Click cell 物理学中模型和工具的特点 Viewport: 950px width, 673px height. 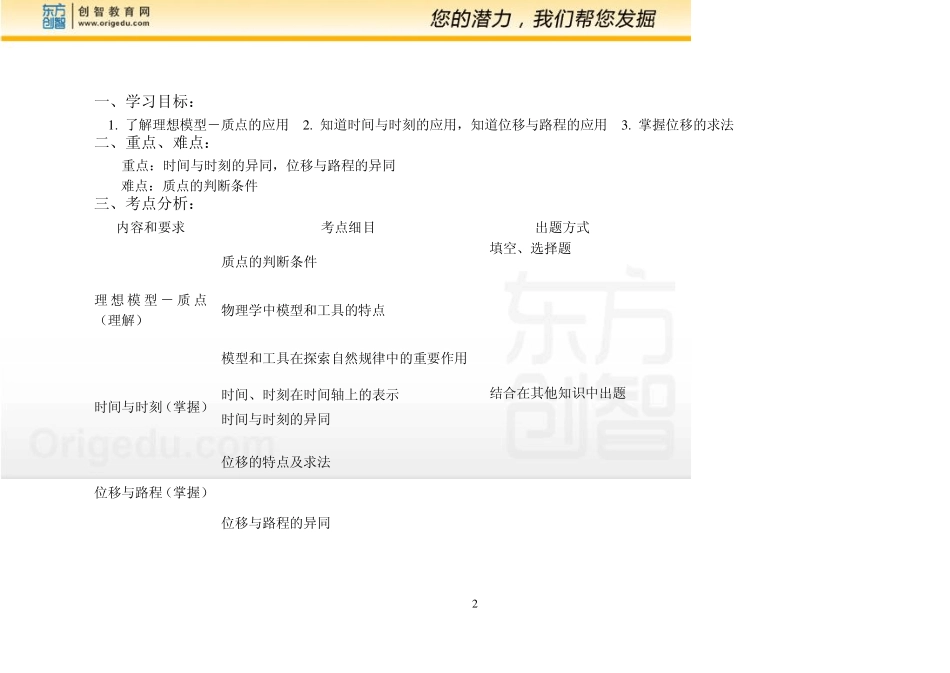(303, 310)
